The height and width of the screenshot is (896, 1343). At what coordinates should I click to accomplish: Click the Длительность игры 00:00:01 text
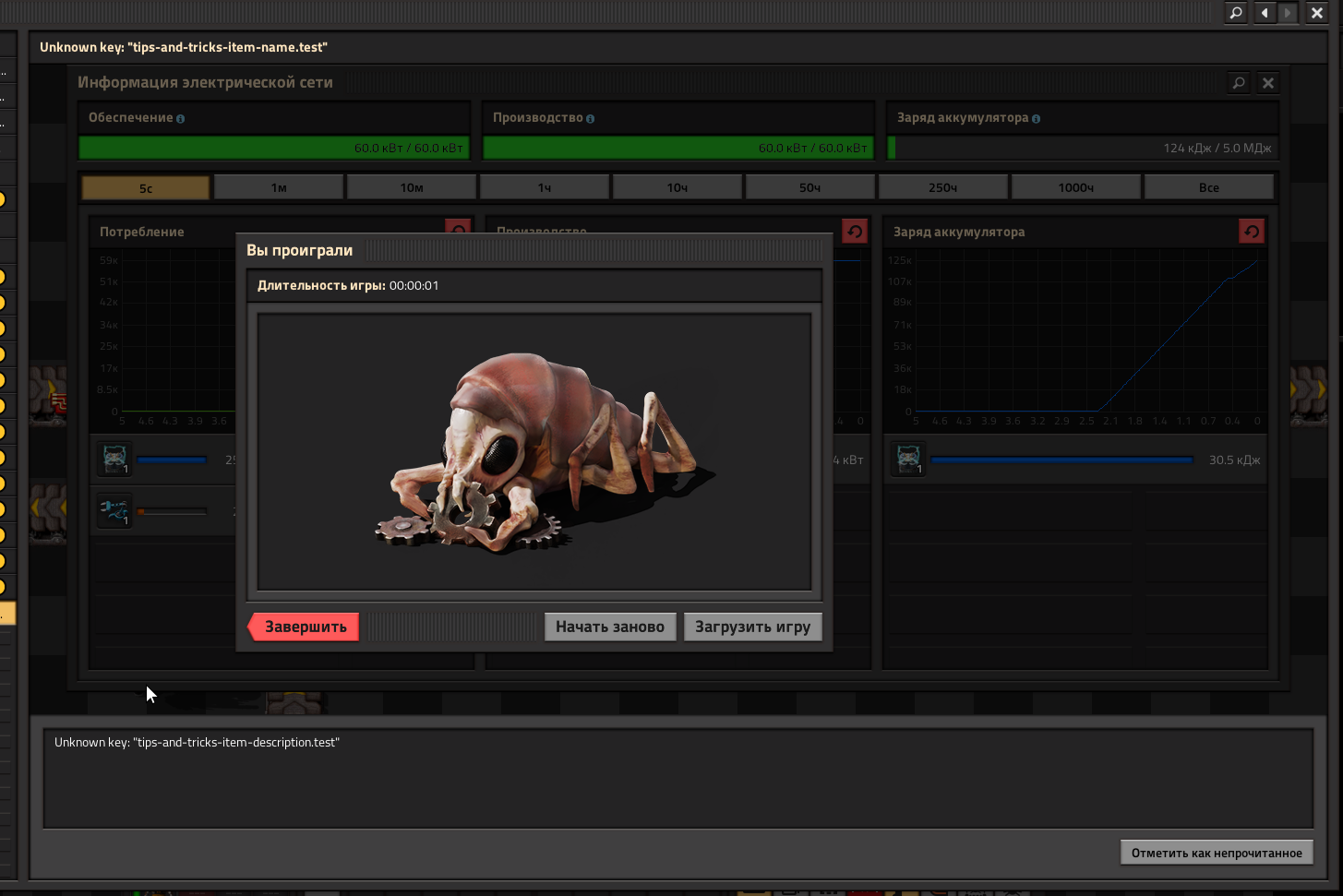point(348,285)
